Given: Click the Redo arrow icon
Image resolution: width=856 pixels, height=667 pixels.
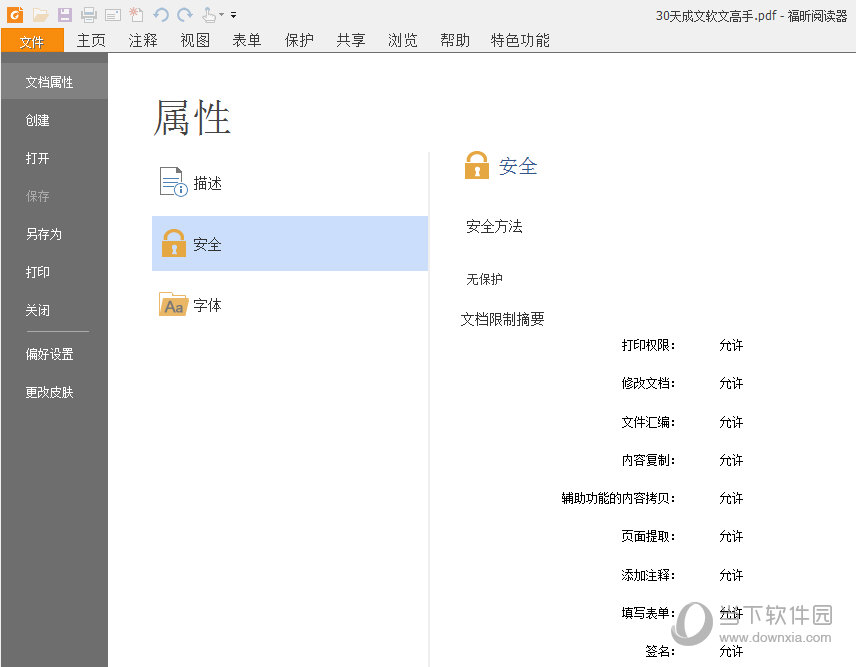Looking at the screenshot, I should pyautogui.click(x=184, y=15).
